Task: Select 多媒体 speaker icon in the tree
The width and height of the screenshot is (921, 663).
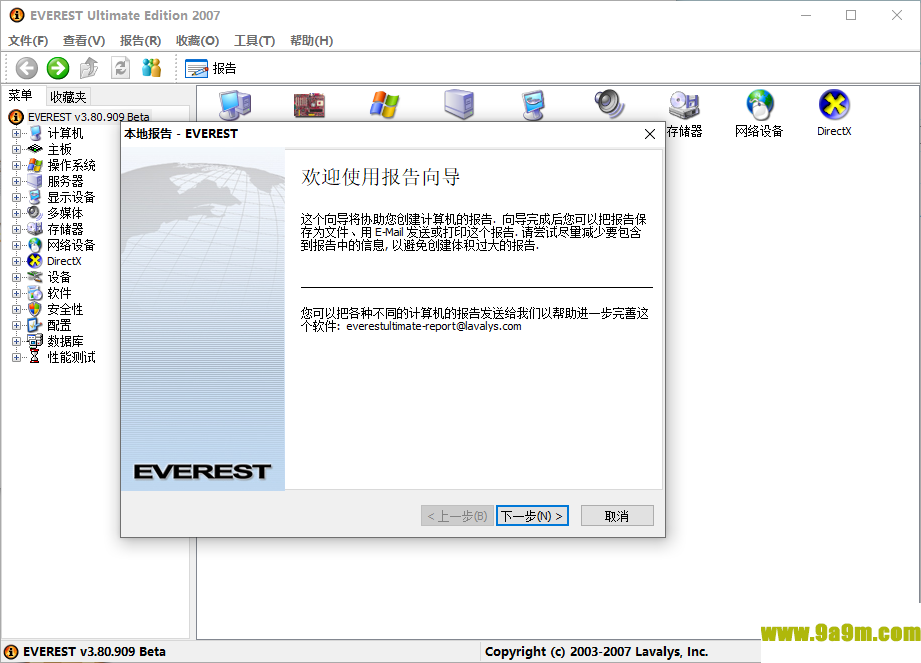Action: click(35, 213)
